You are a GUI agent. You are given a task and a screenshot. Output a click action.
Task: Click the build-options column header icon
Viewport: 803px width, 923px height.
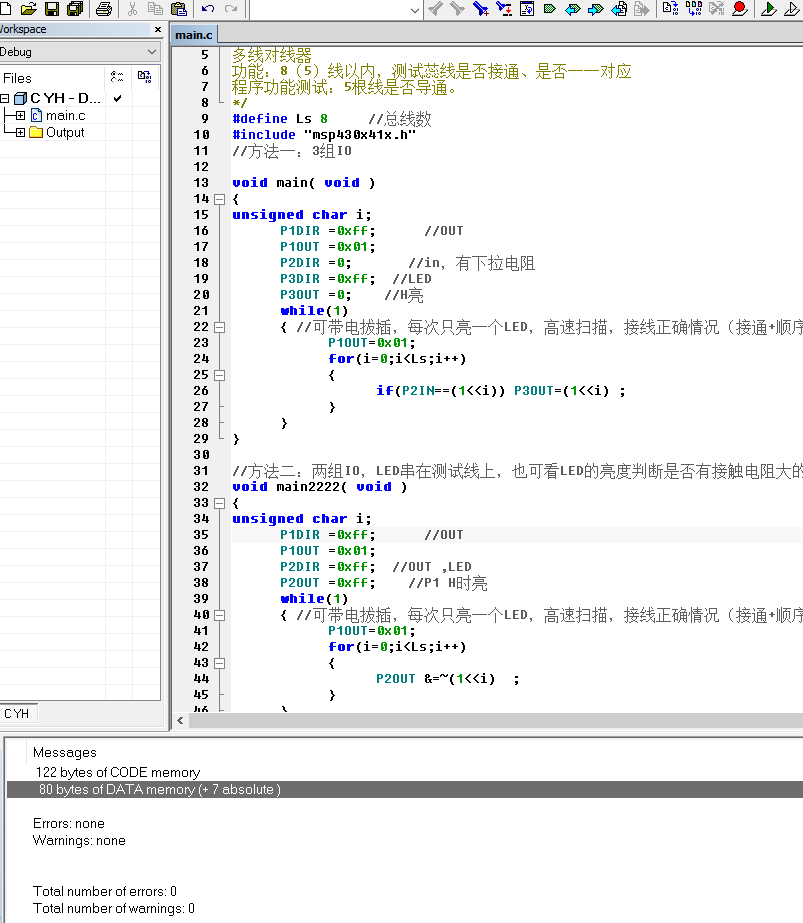[117, 77]
